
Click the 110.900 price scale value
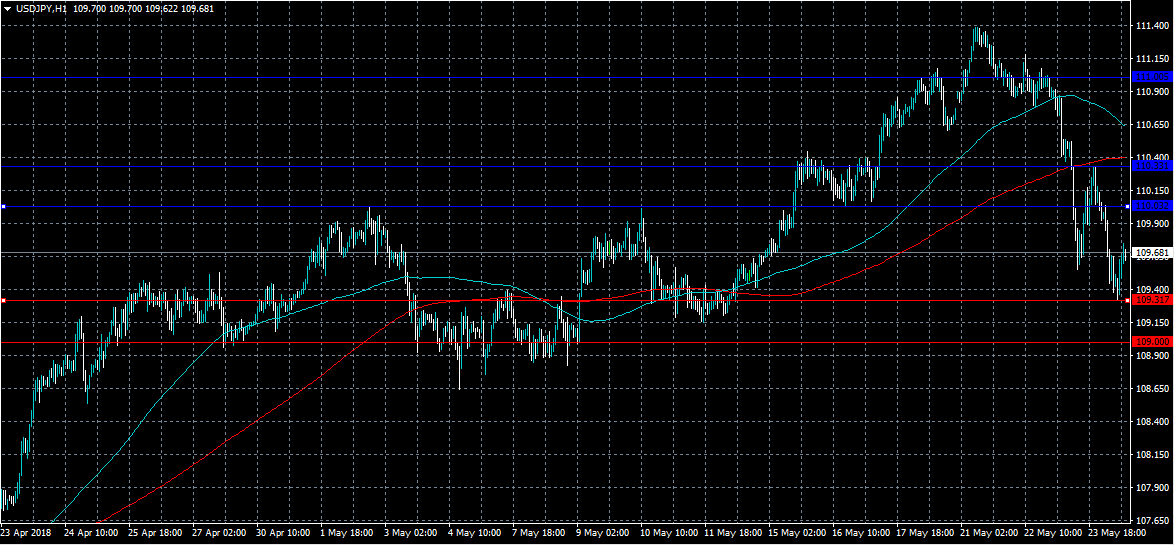click(1152, 91)
